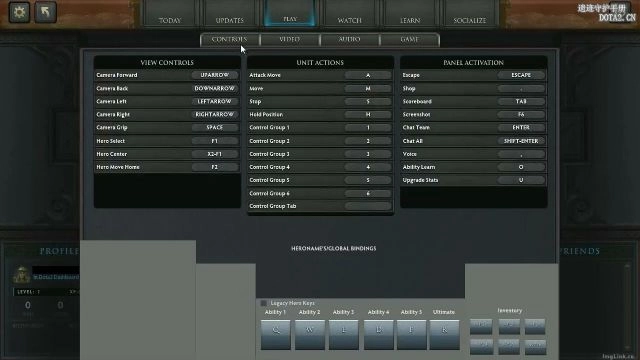Change Hero Move Home F2 binding
The height and width of the screenshot is (360, 640).
point(215,167)
